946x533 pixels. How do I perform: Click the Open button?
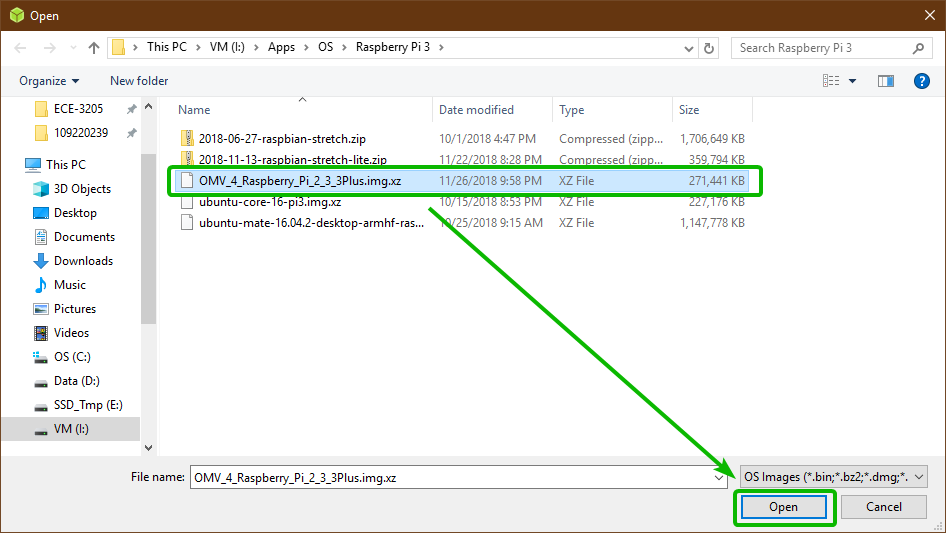tap(783, 507)
